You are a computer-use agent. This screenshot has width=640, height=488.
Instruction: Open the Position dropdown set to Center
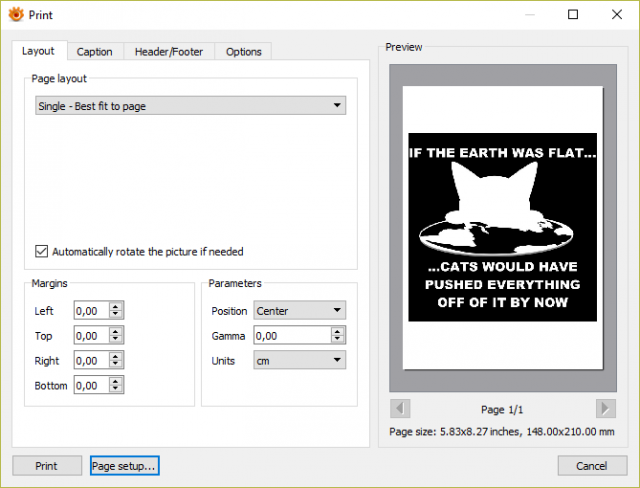[300, 311]
